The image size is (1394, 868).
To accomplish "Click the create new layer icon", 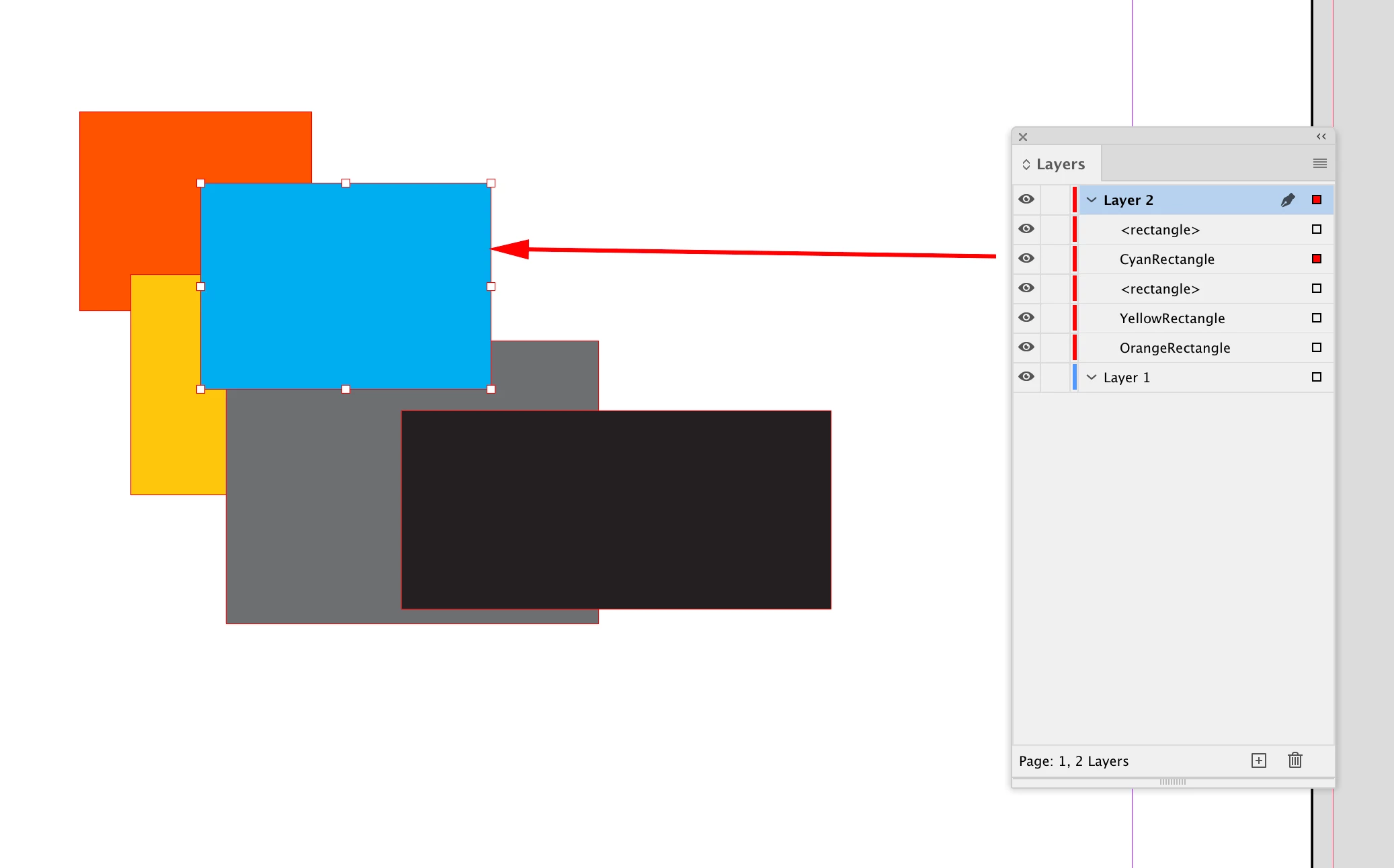I will (x=1258, y=761).
